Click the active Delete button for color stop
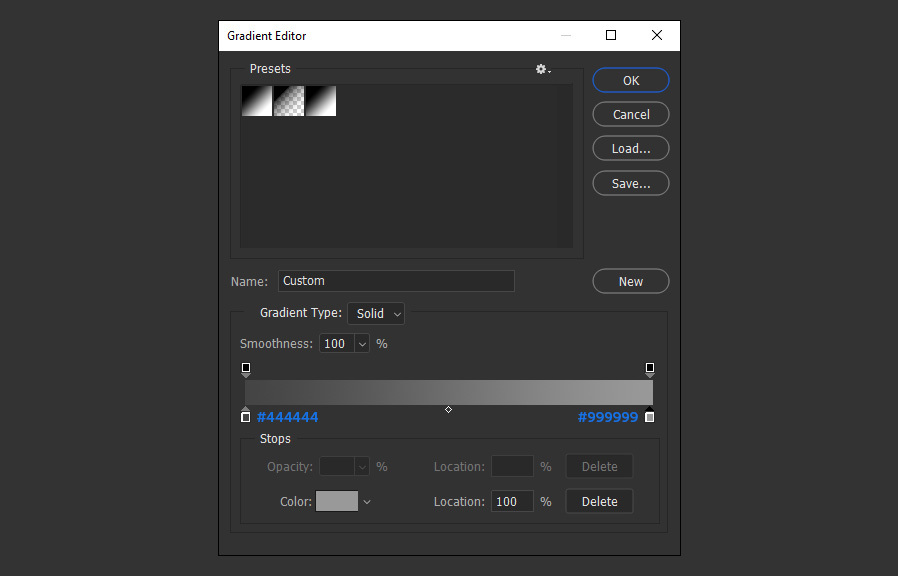This screenshot has height=576, width=898. (x=599, y=501)
